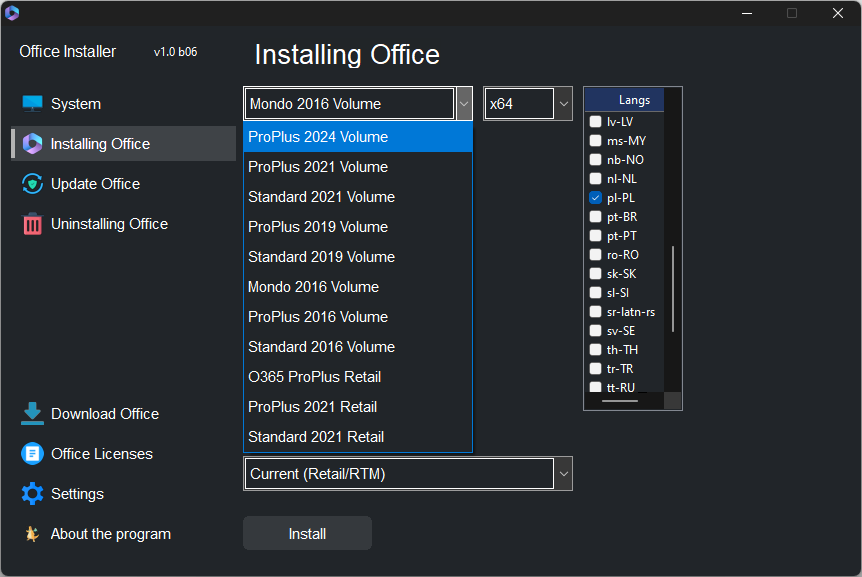
Task: Select O365 ProPlus Retail option
Action: (358, 376)
